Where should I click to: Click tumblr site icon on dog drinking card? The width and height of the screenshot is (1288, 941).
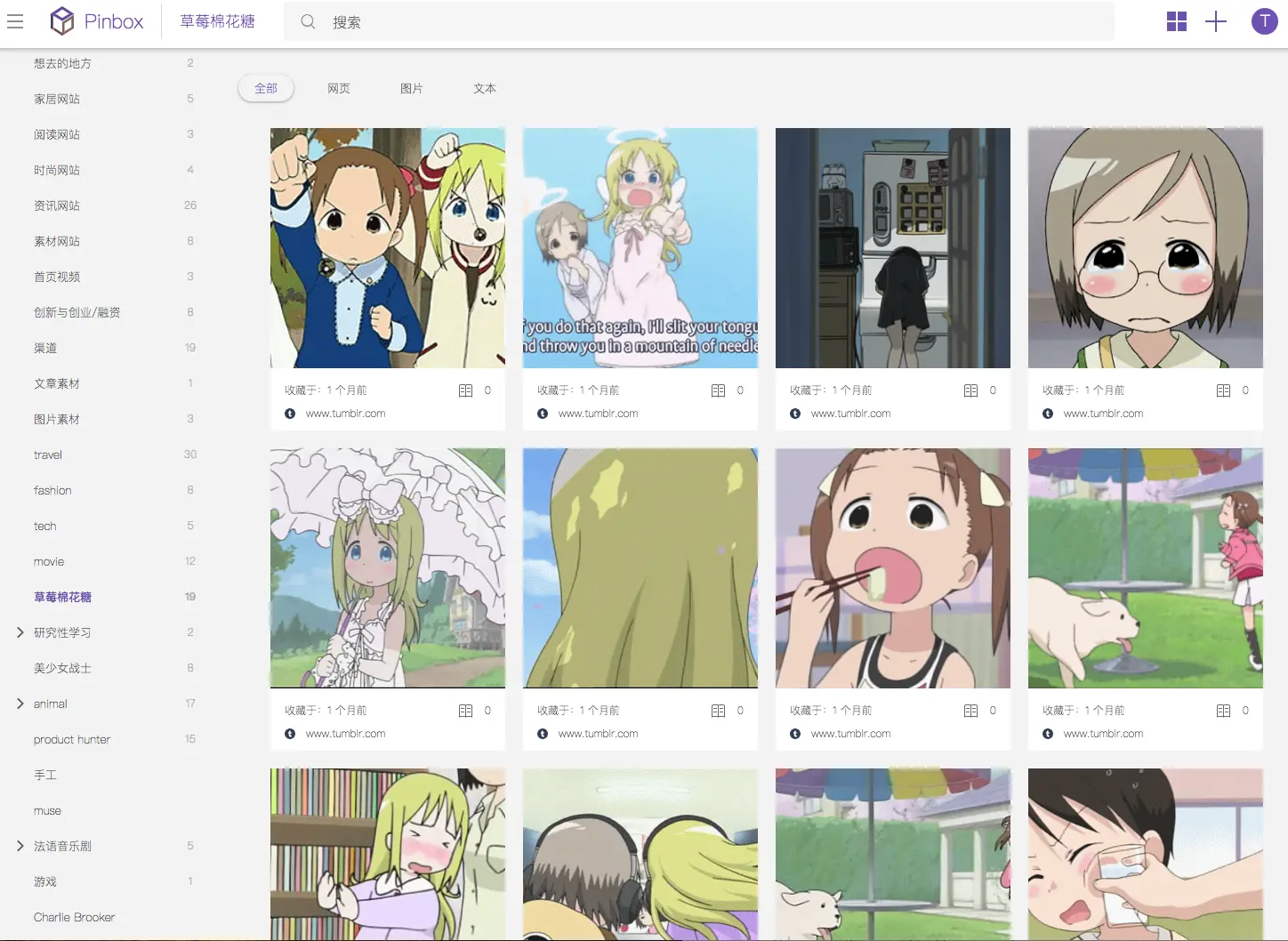[1048, 734]
